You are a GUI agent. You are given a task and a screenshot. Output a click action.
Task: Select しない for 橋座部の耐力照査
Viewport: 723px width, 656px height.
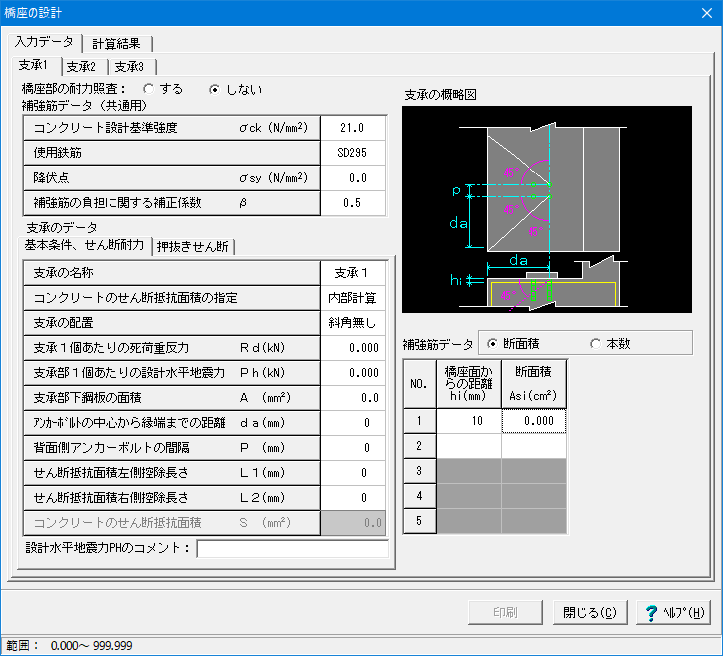(214, 89)
